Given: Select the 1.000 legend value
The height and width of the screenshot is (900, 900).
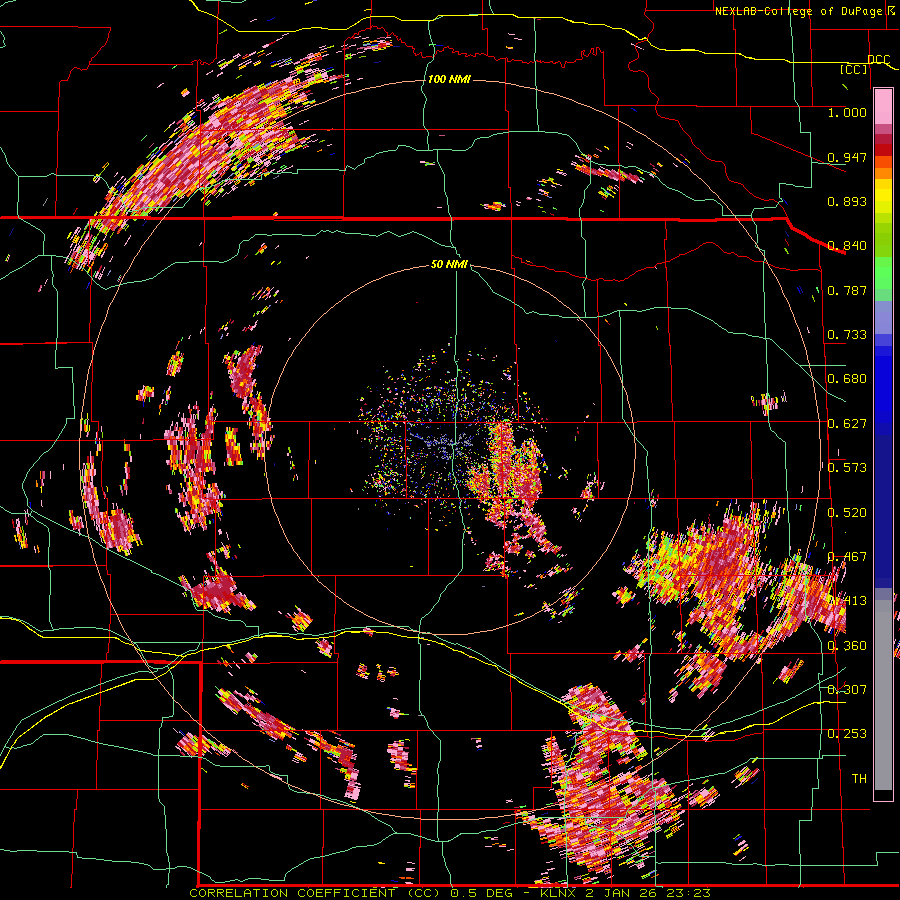Looking at the screenshot, I should tap(847, 112).
